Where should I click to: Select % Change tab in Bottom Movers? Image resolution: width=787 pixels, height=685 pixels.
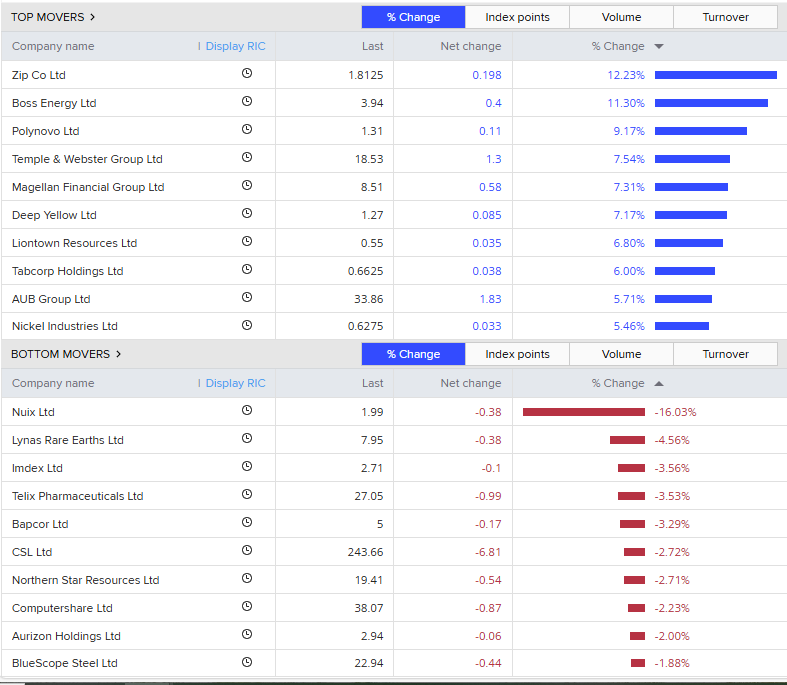pos(413,354)
